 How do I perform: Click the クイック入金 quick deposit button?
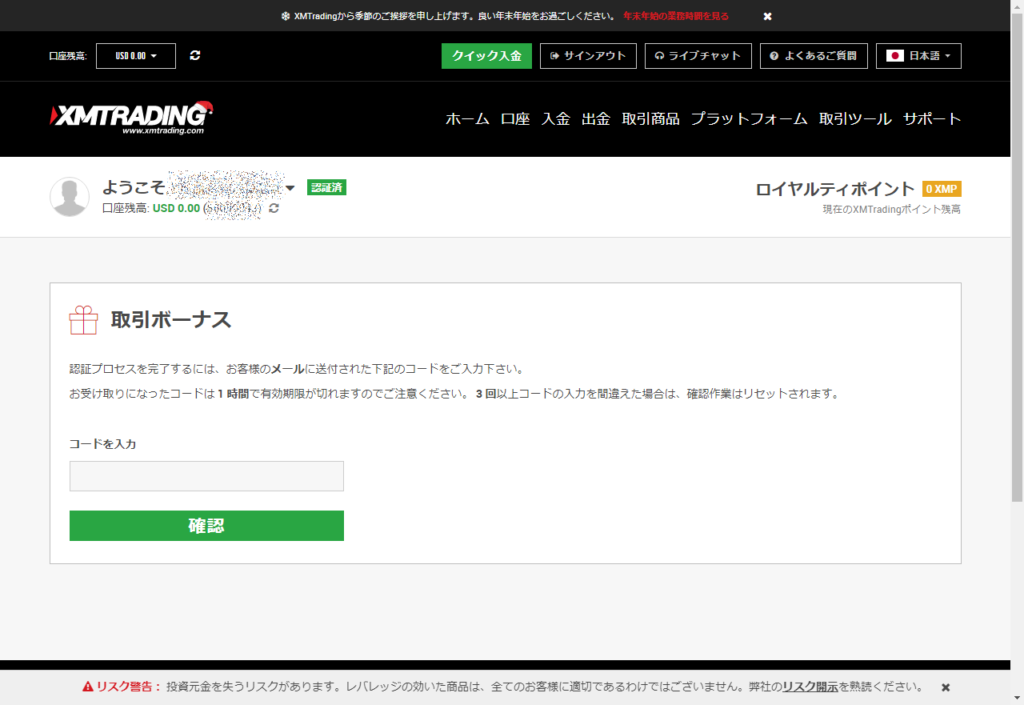coord(487,56)
